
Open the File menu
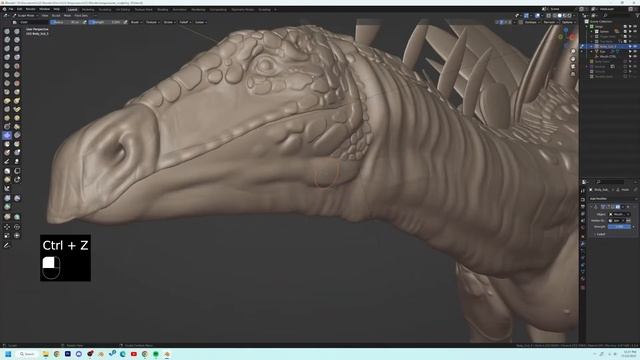coord(11,9)
